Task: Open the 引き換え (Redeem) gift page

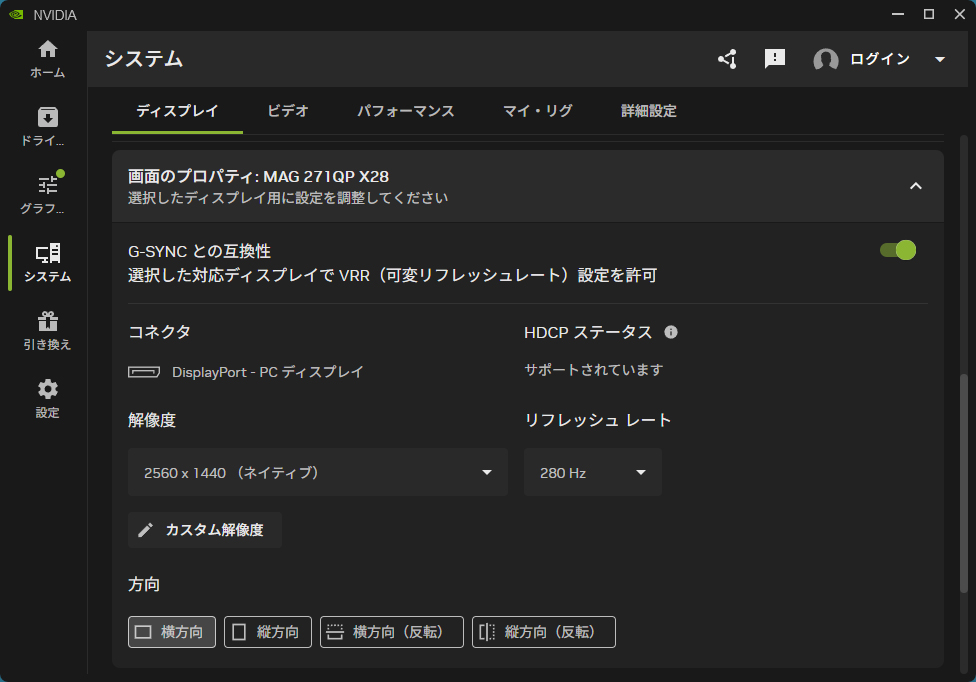Action: [47, 331]
